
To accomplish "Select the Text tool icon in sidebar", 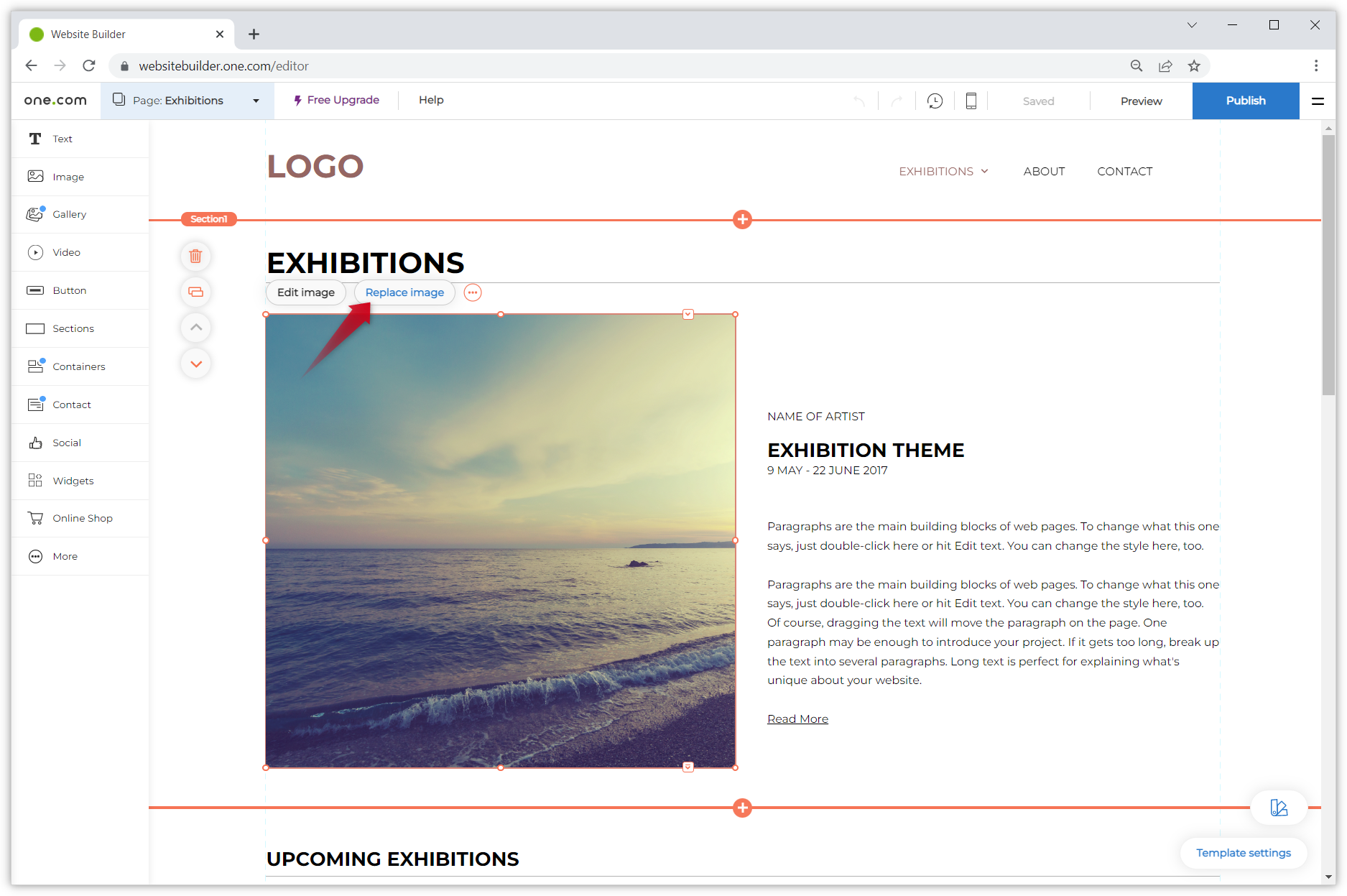I will pos(35,139).
